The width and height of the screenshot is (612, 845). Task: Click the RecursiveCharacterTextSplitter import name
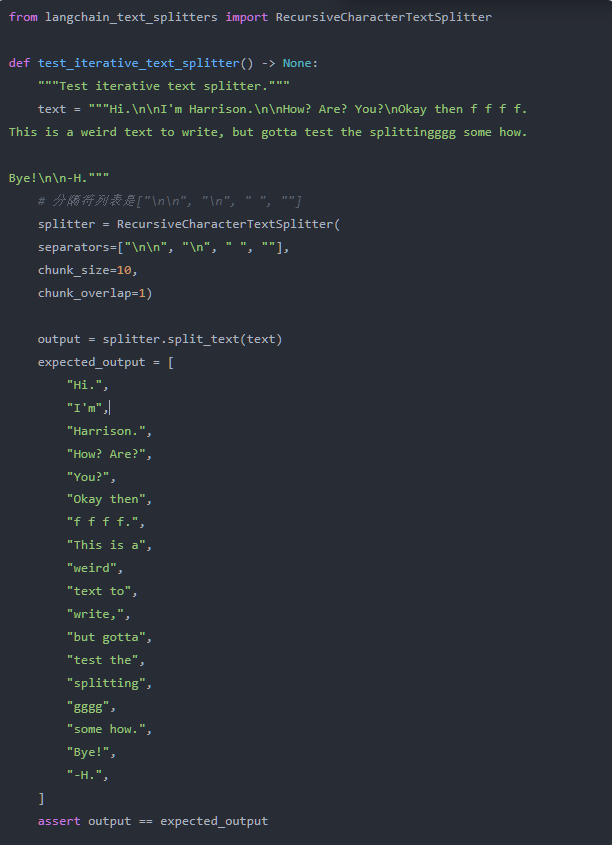[x=384, y=17]
